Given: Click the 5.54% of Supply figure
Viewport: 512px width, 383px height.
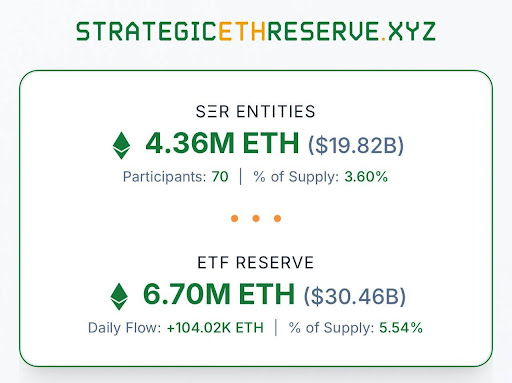Looking at the screenshot, I should click(401, 328).
